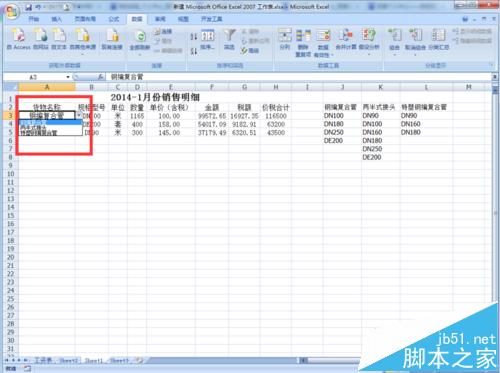Open the Name Box dropdown arrow
Image resolution: width=500 pixels, height=373 pixels.
[68, 77]
